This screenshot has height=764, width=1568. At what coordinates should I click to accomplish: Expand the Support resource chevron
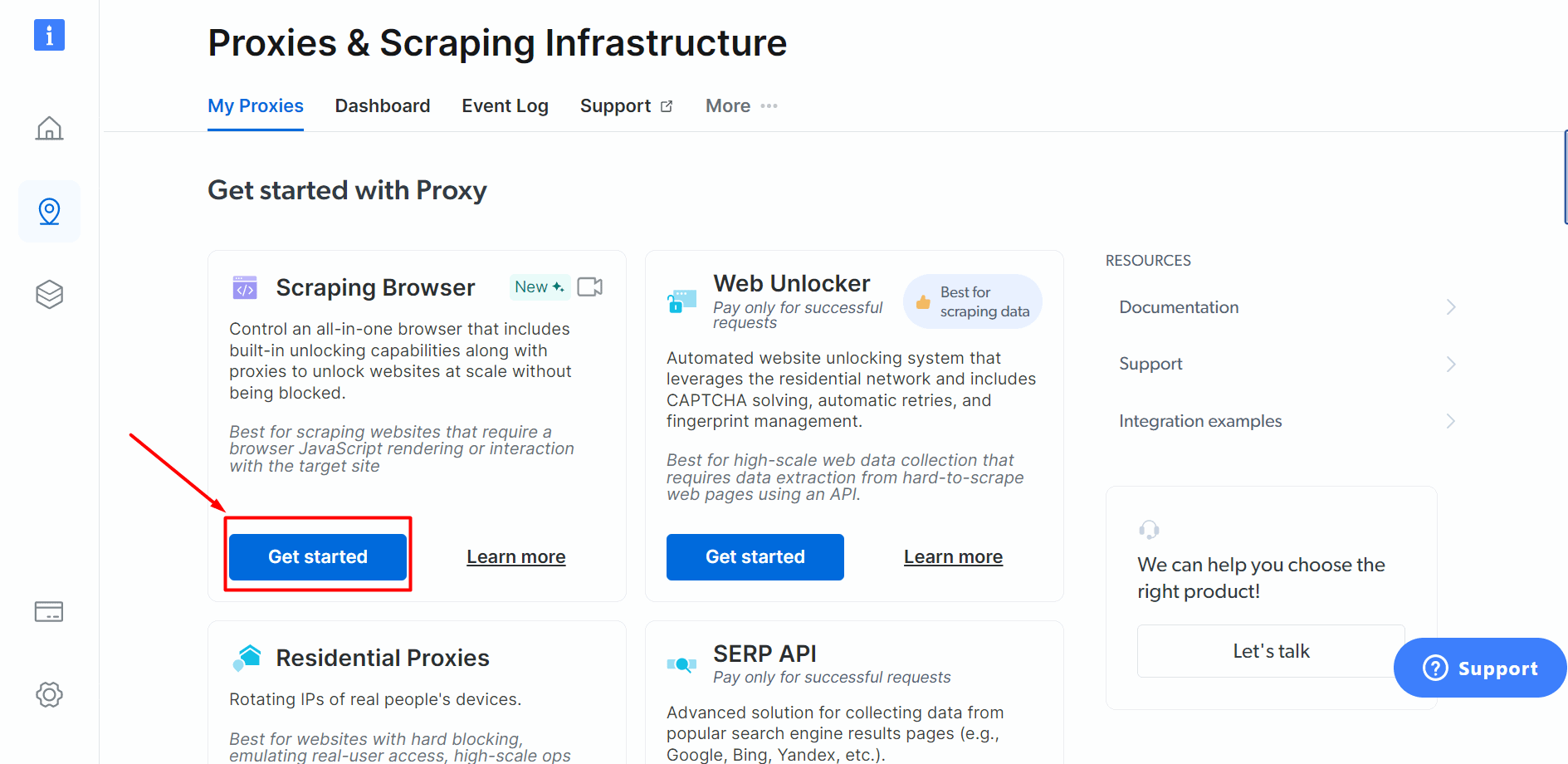(1450, 364)
